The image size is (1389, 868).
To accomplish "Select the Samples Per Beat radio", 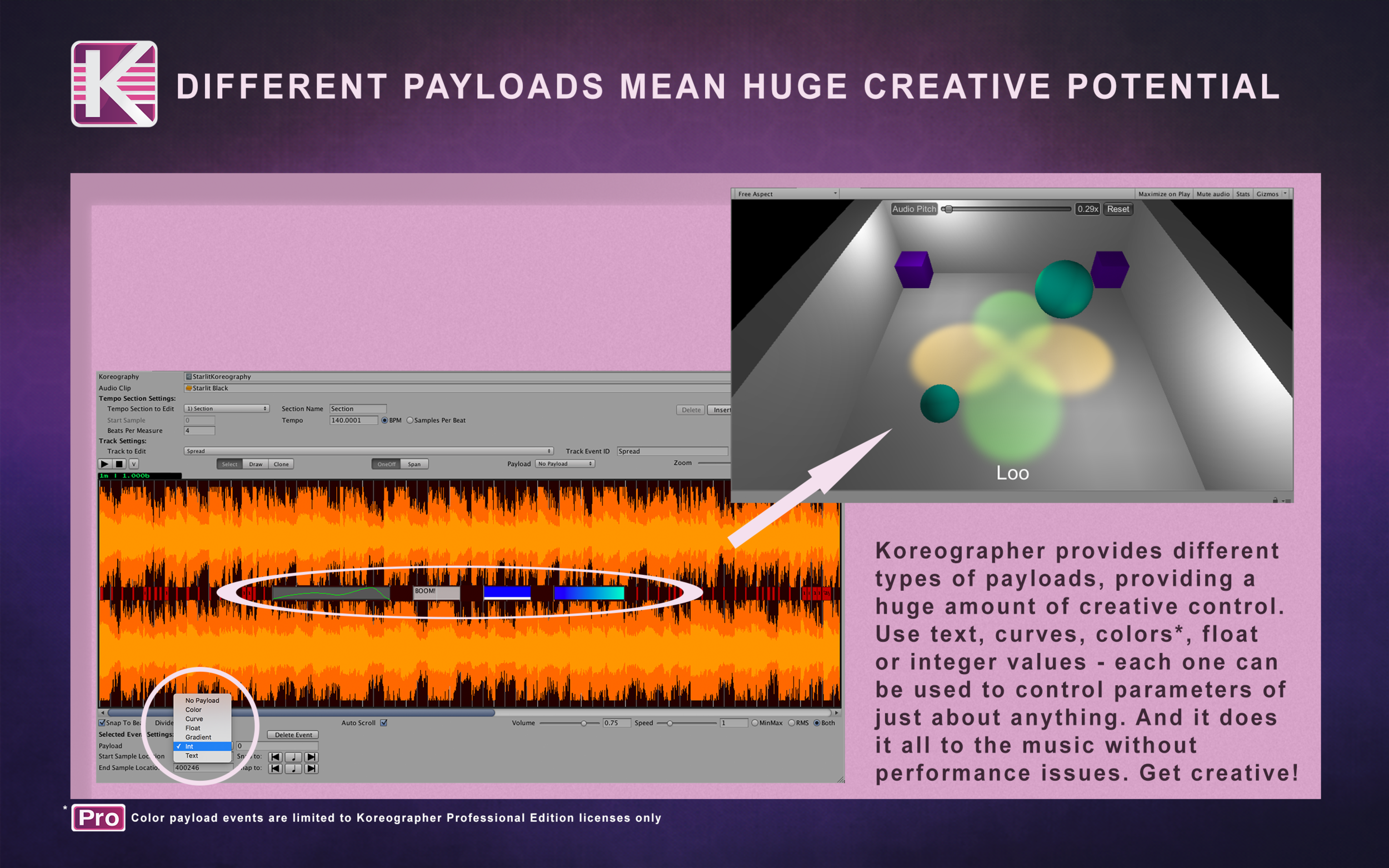I will point(410,420).
